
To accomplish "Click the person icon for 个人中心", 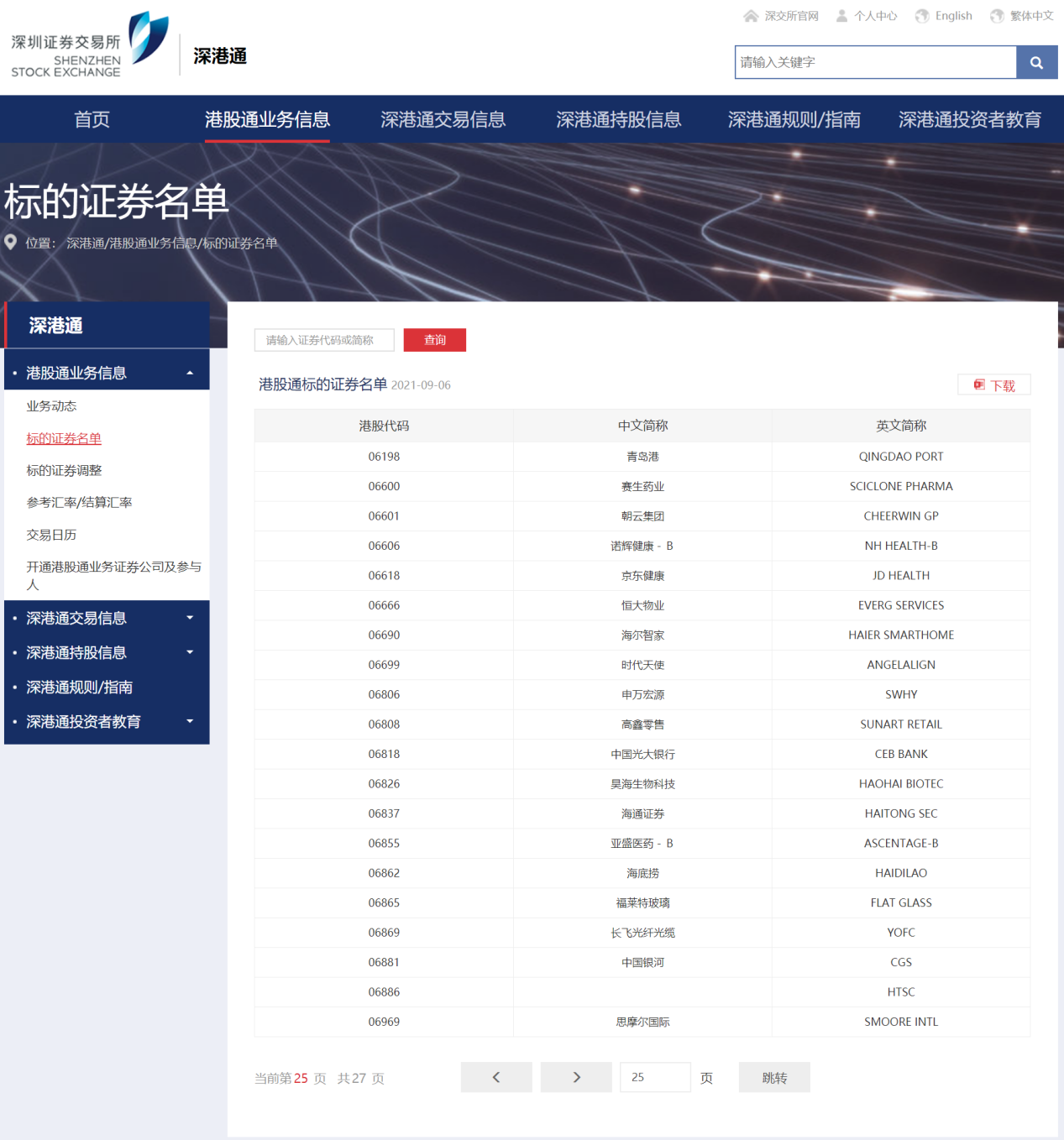I will point(841,16).
